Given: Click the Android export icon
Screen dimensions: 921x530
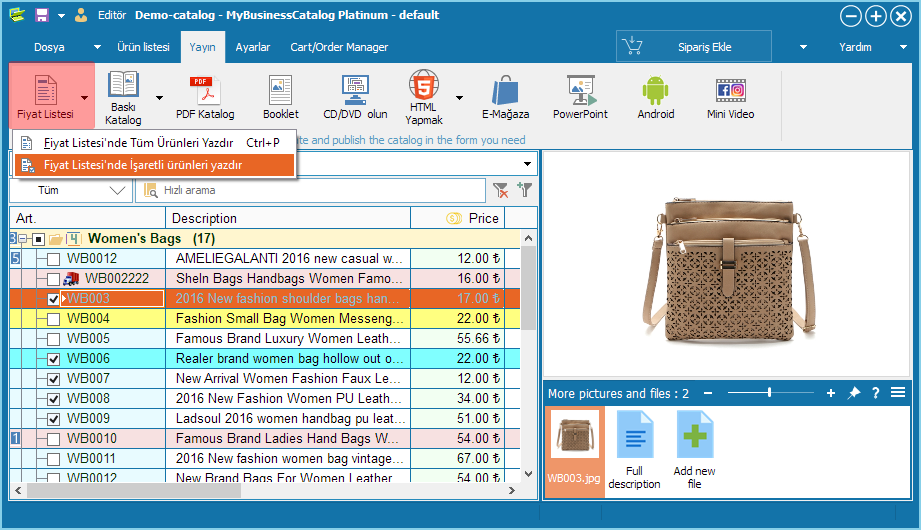Looking at the screenshot, I should [x=656, y=98].
